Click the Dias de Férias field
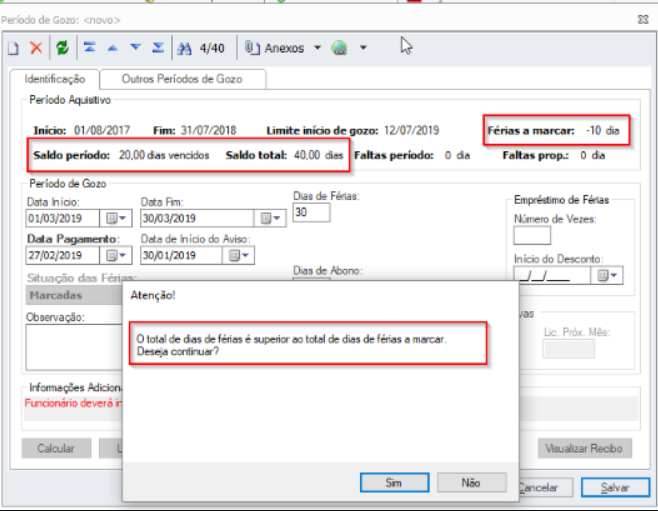The width and height of the screenshot is (658, 511). pyautogui.click(x=311, y=213)
